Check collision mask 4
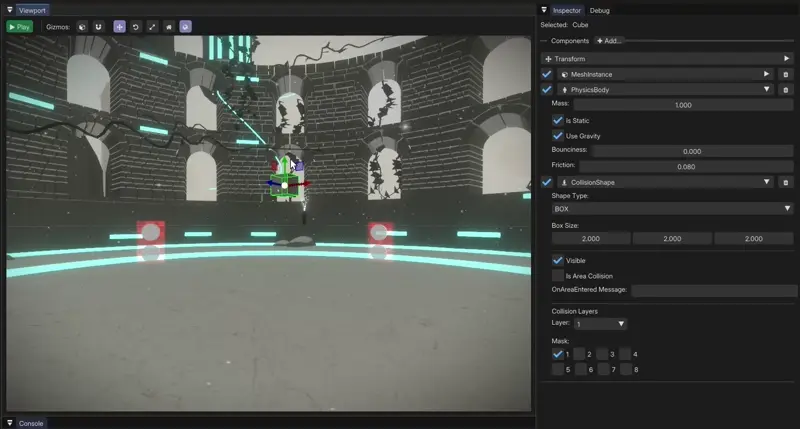800x429 pixels. tap(626, 354)
